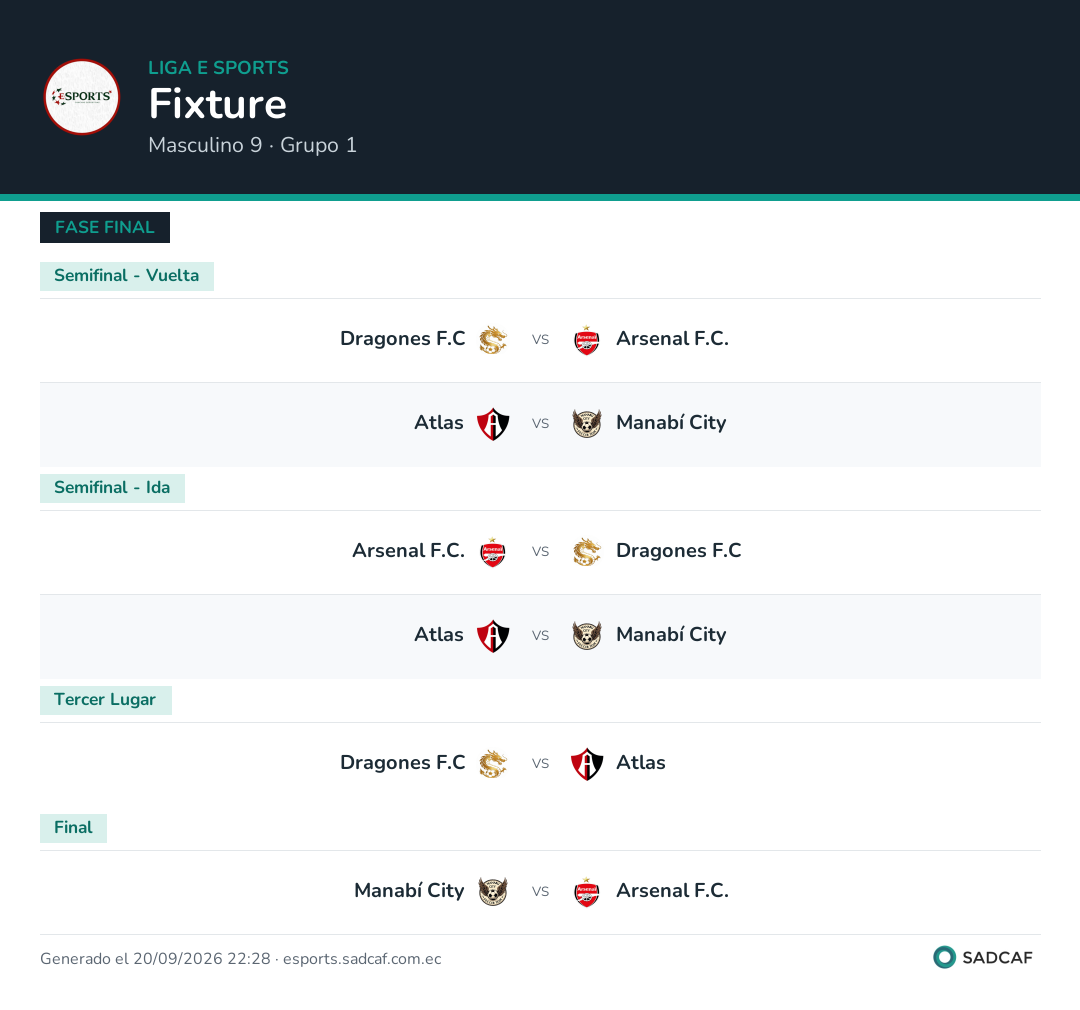This screenshot has height=1010, width=1080.
Task: Click the esports.sadcaf.com.ec footer text
Action: [x=362, y=959]
